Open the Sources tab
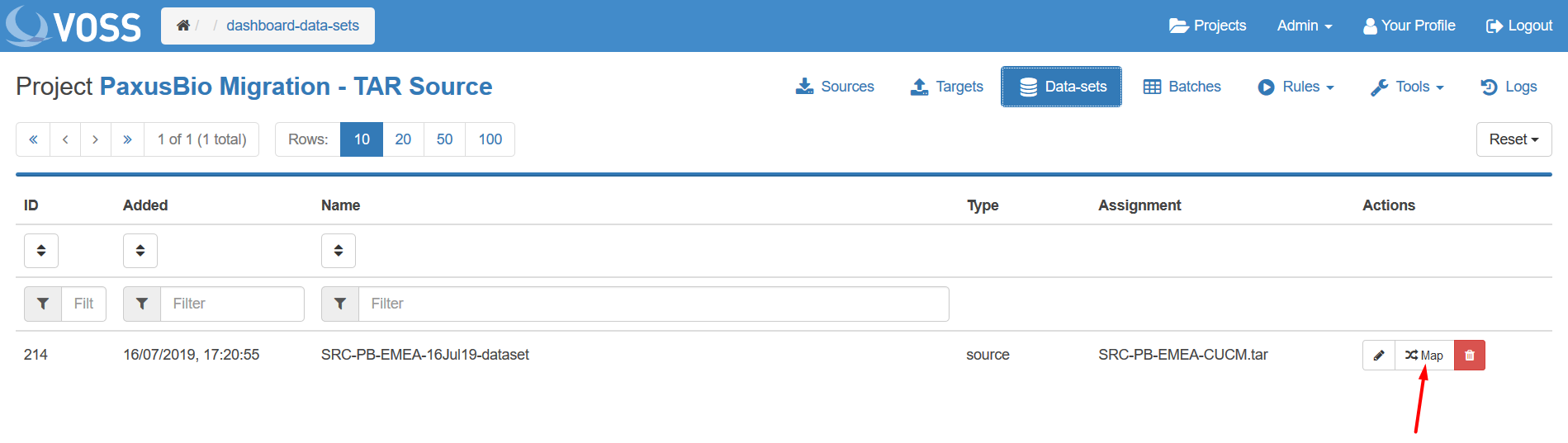Screen dimensions: 1568x443 click(x=834, y=87)
